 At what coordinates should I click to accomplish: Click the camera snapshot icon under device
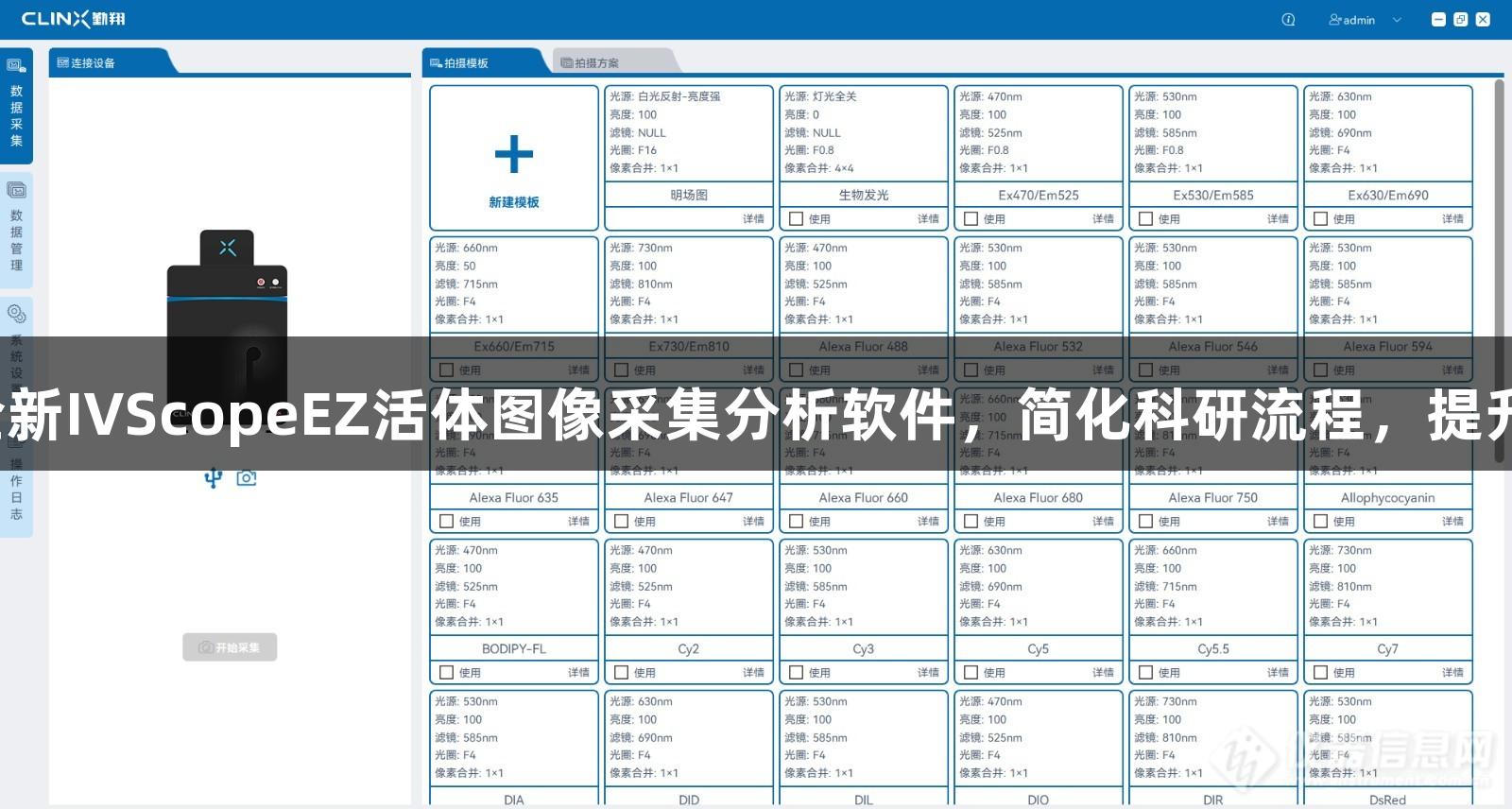247,478
